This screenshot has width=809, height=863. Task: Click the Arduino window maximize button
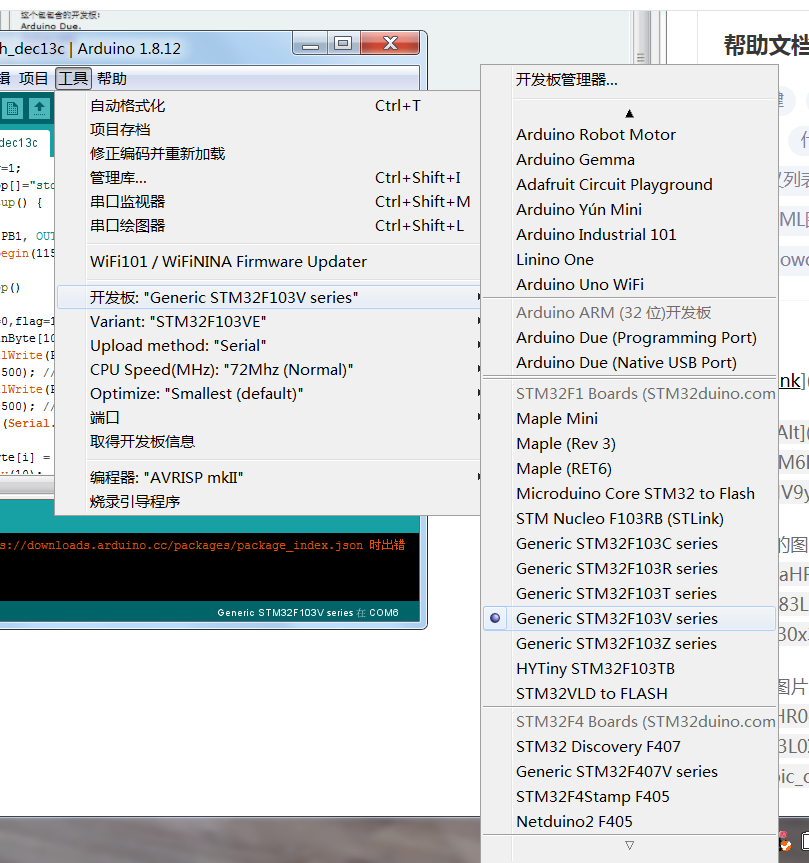343,43
